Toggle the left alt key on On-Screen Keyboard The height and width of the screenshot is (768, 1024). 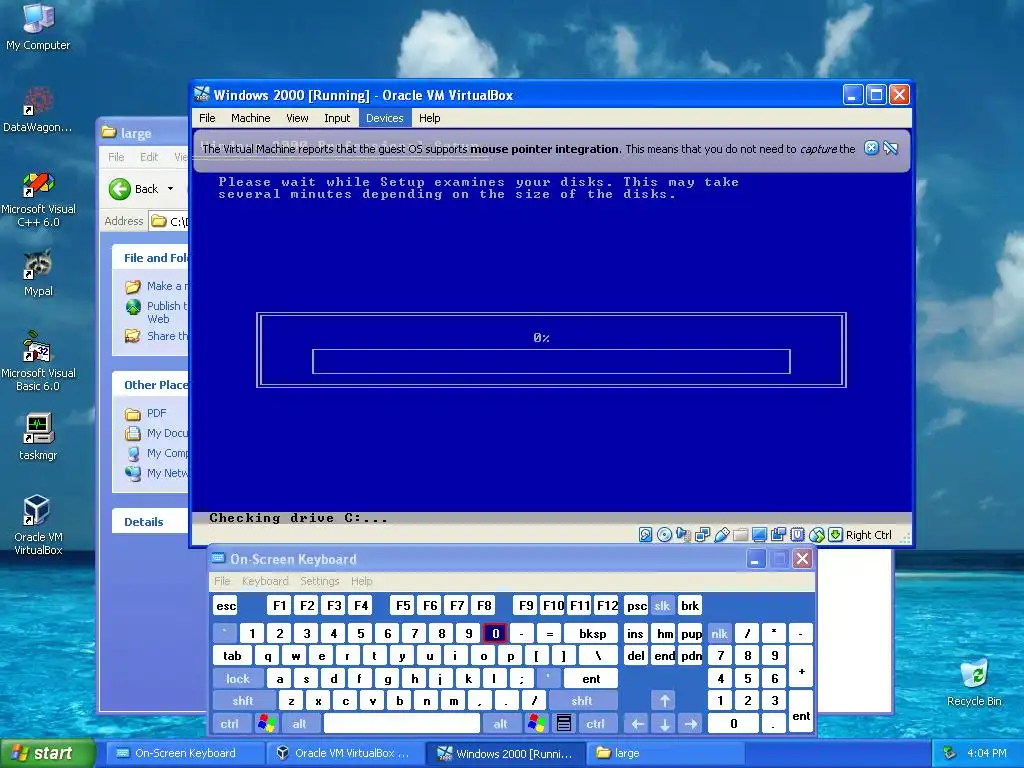coord(300,723)
